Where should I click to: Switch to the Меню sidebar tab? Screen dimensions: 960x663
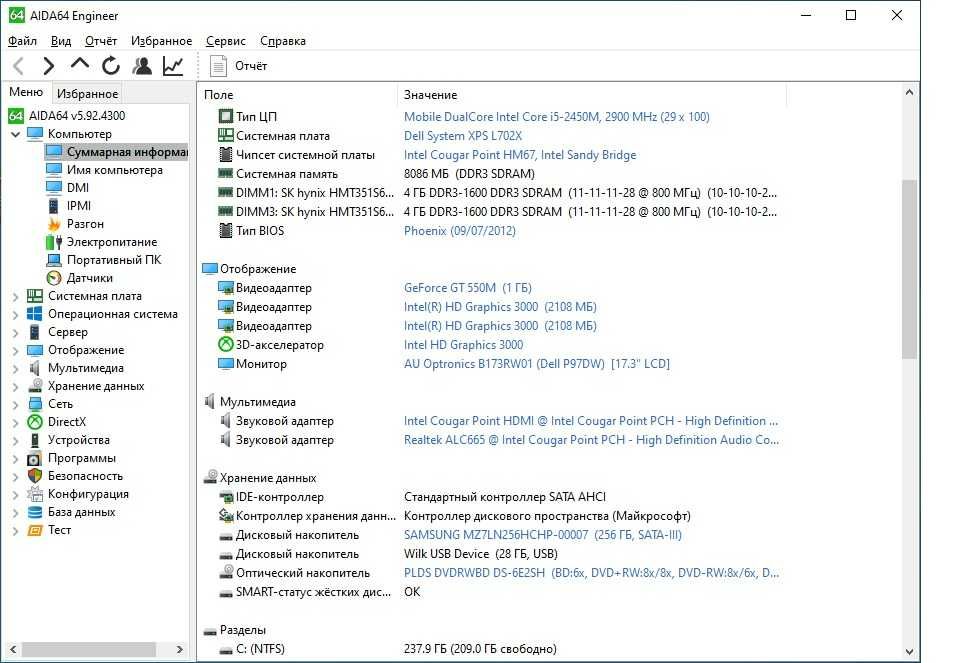(x=26, y=92)
